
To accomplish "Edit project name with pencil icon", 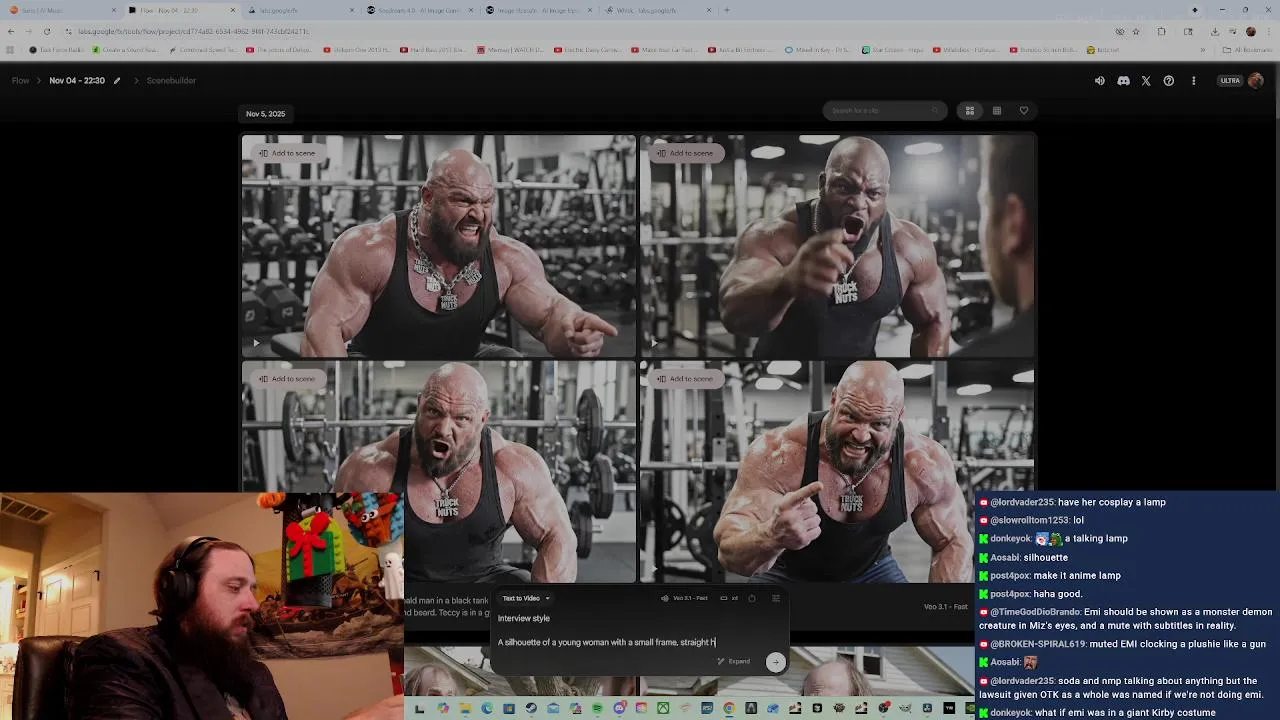I will (x=117, y=81).
